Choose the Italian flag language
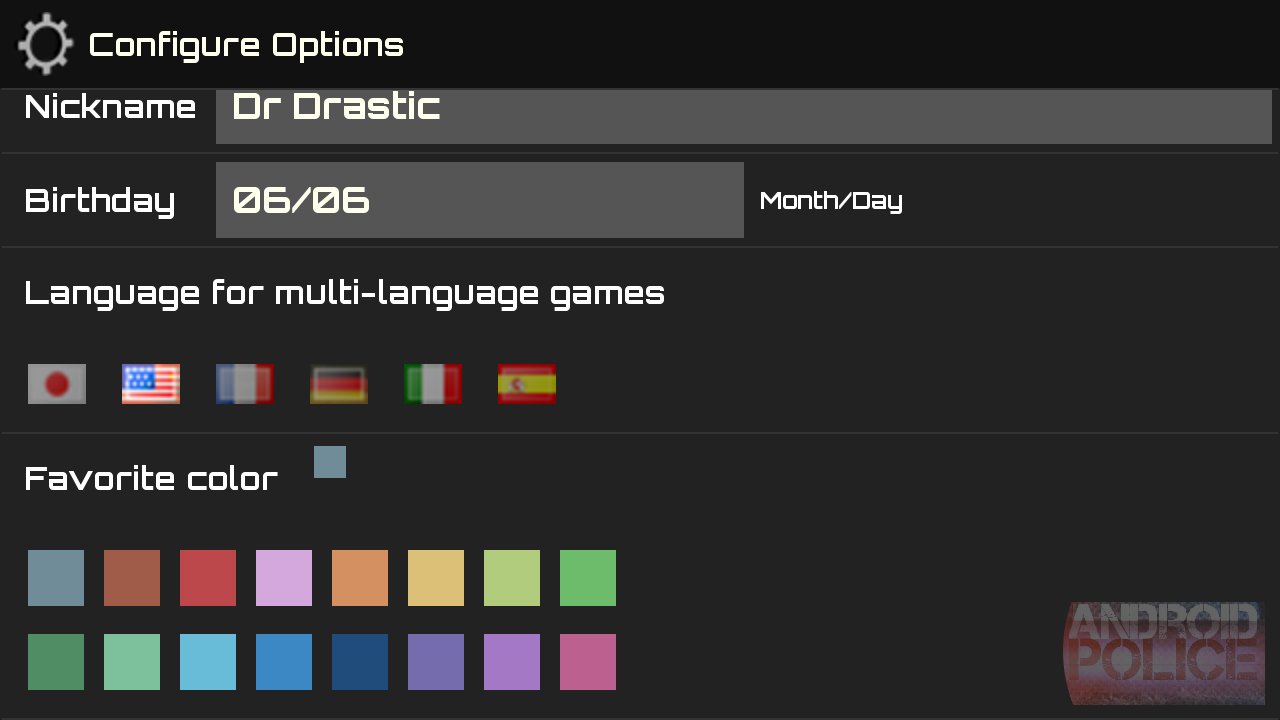The image size is (1280, 720). pos(433,384)
